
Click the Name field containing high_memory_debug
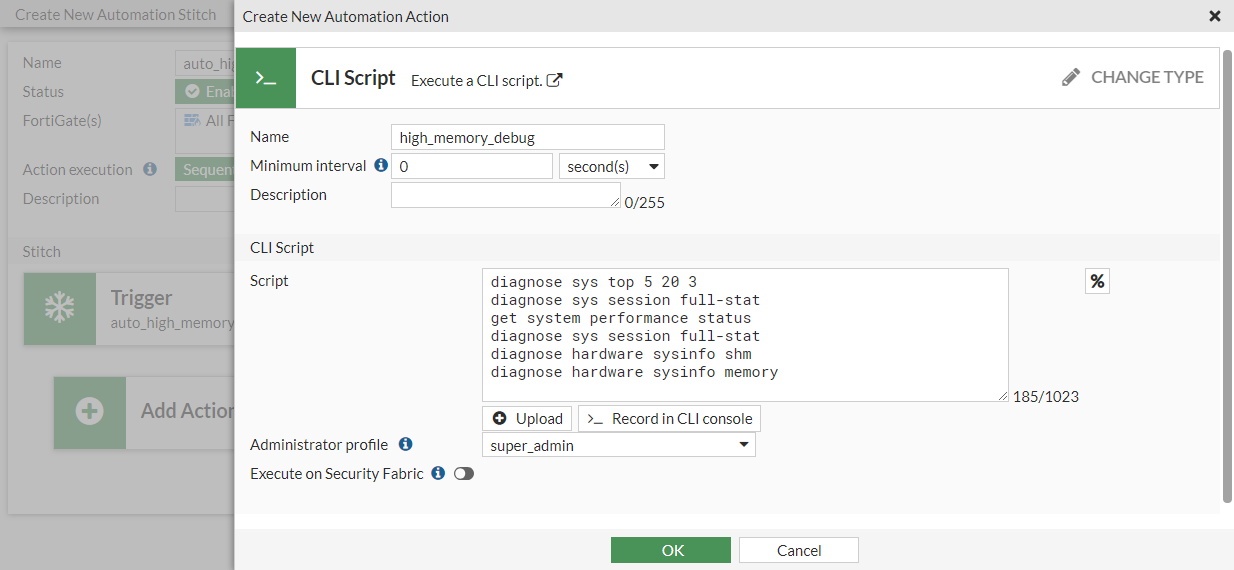527,138
